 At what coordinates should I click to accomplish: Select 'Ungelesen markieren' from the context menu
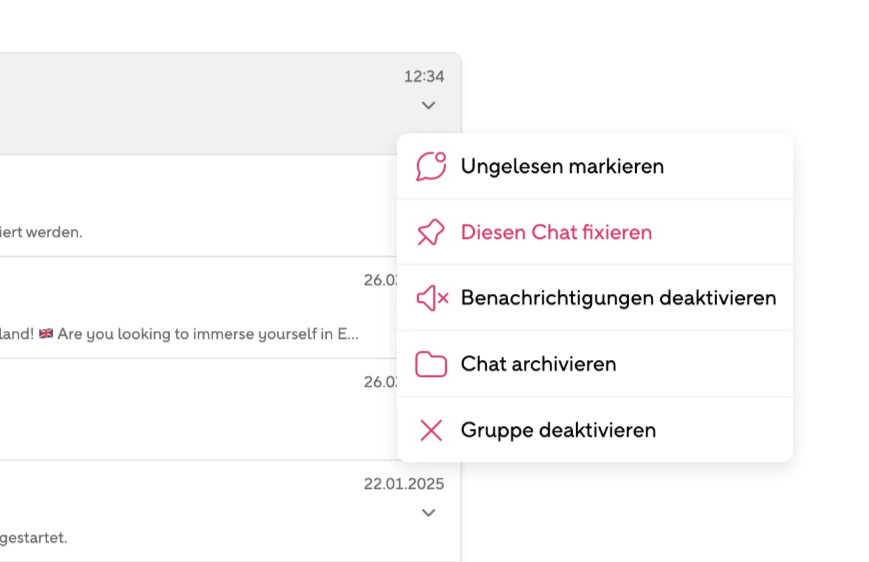tap(595, 166)
